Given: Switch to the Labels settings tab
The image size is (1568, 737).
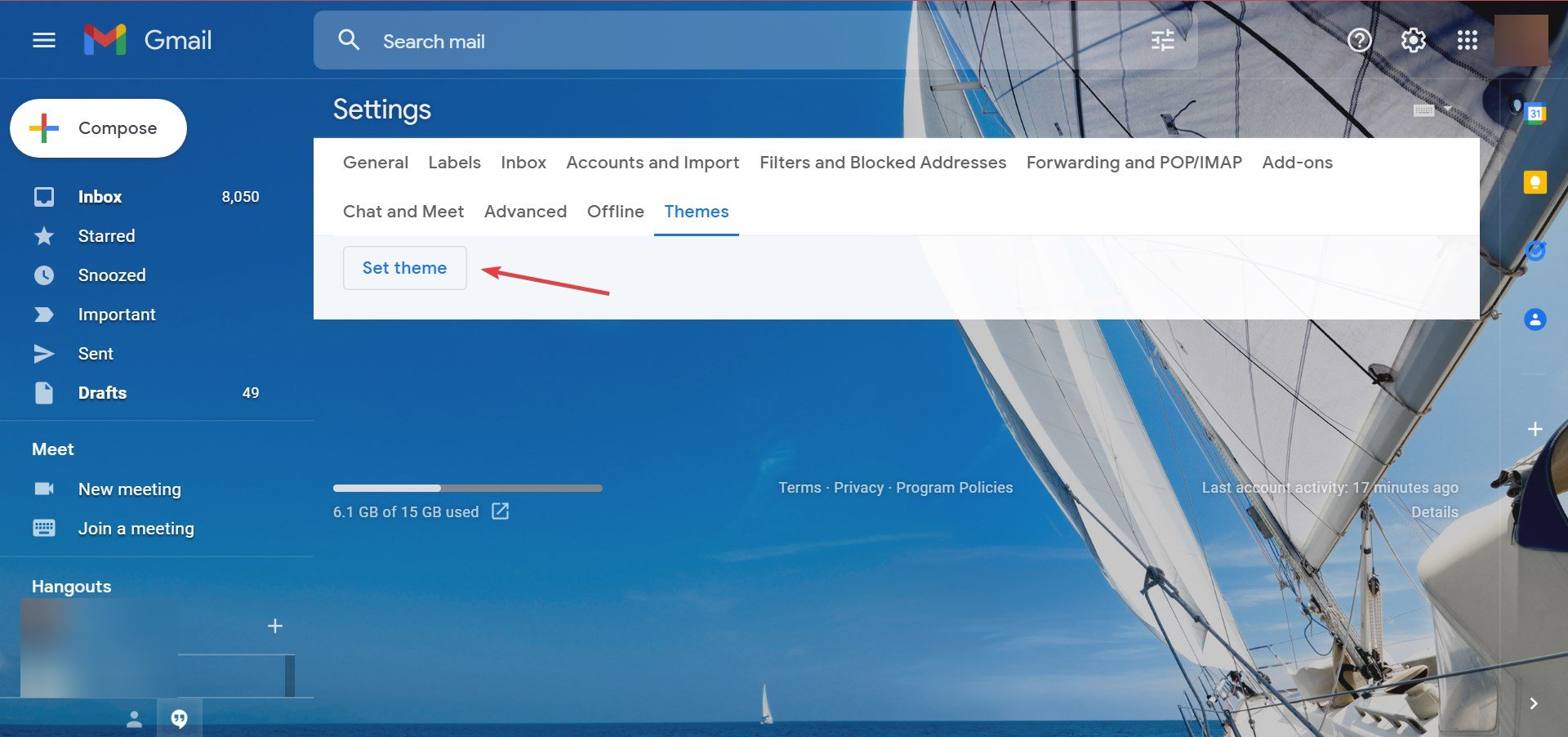Looking at the screenshot, I should tap(454, 163).
